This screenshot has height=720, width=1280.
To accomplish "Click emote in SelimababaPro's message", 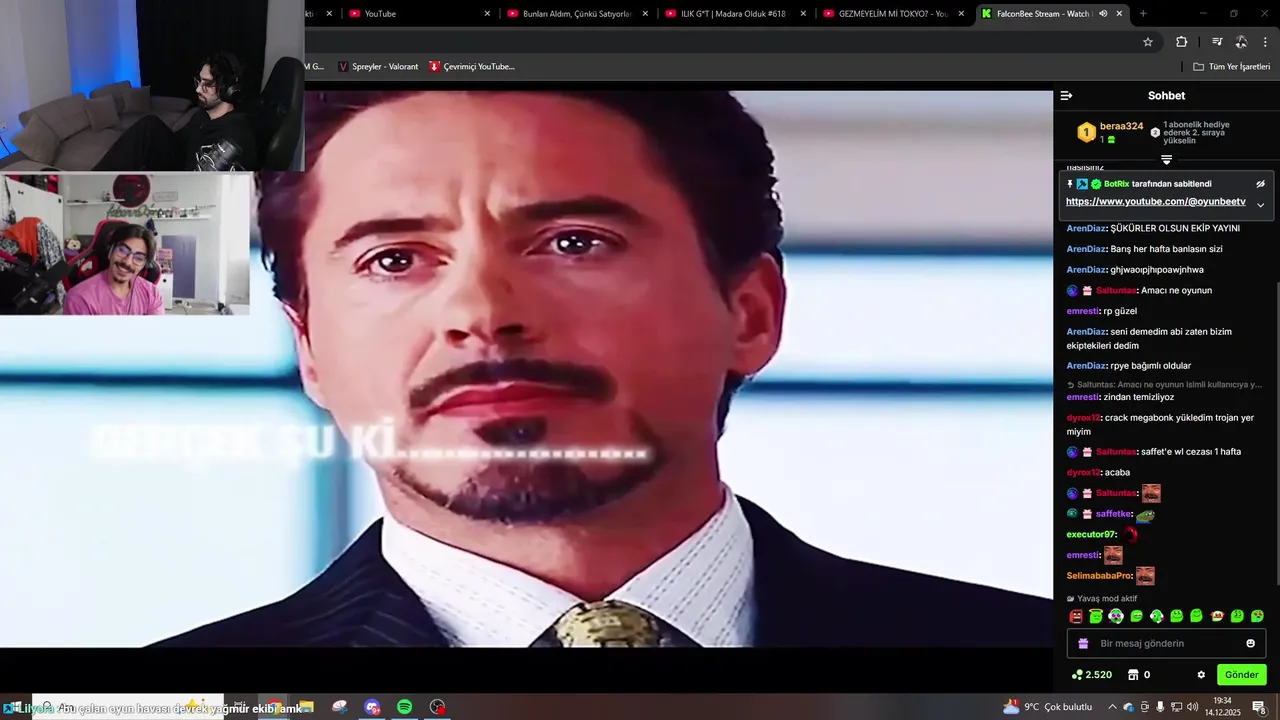I will (x=1145, y=575).
